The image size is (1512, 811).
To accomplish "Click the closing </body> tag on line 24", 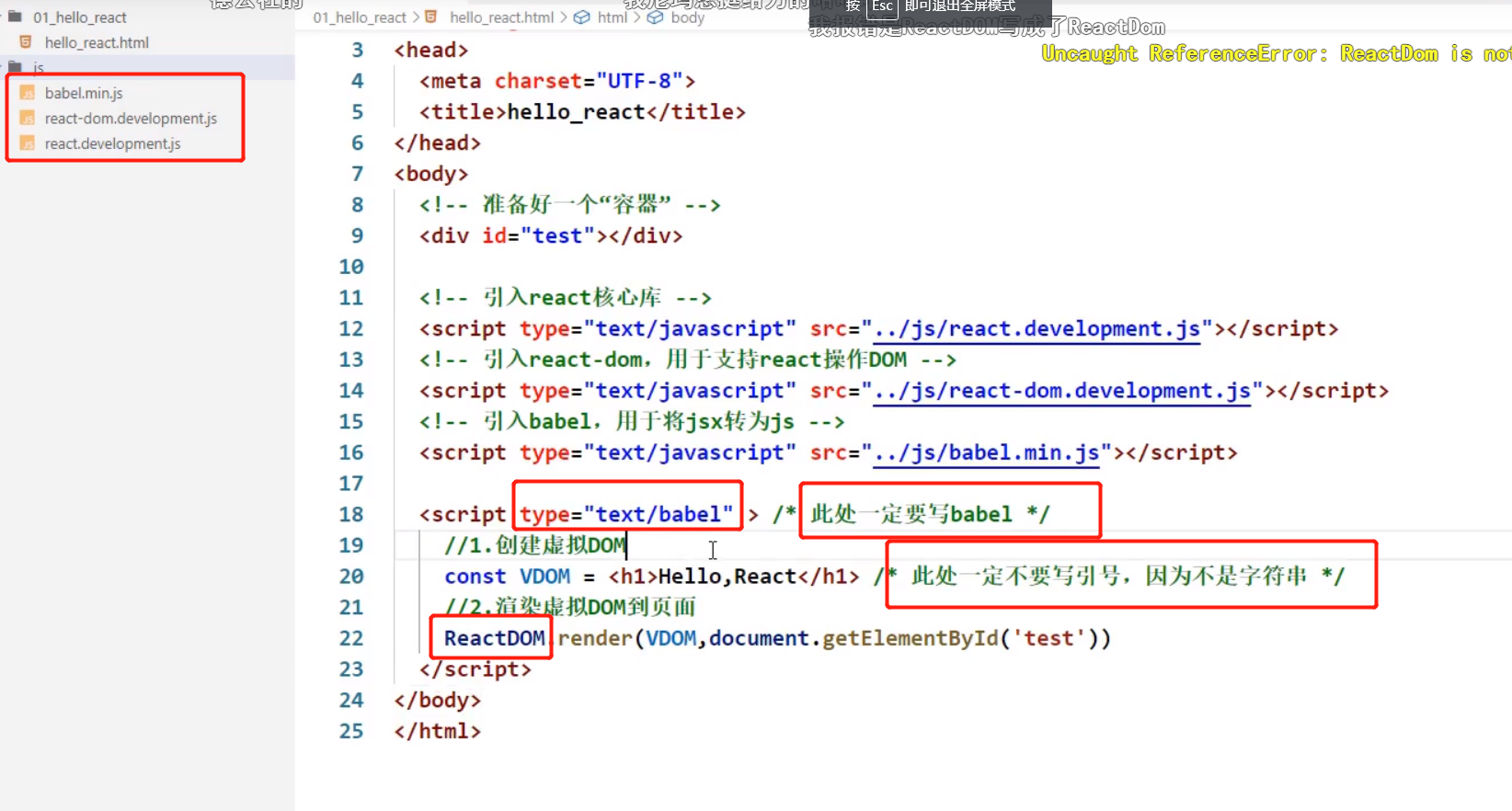I will pos(438,700).
